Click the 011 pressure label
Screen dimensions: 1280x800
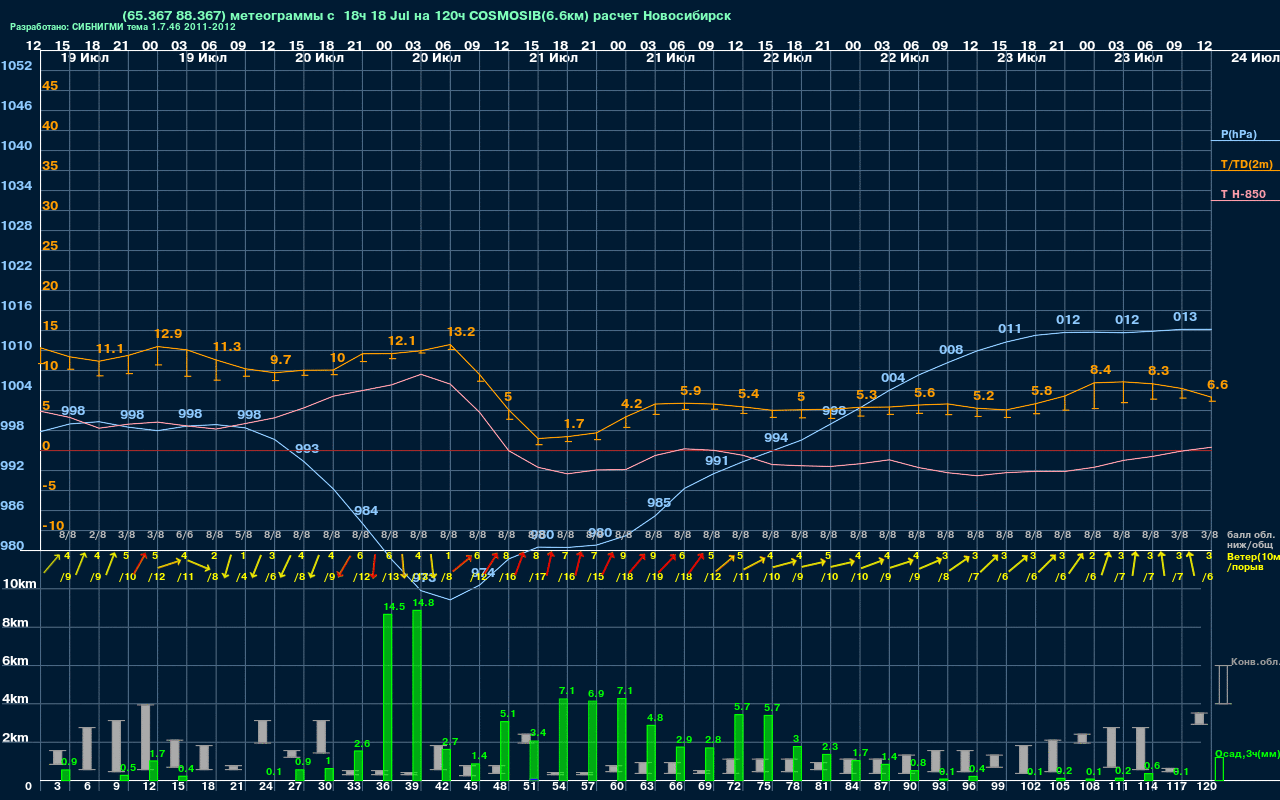pyautogui.click(x=1010, y=329)
